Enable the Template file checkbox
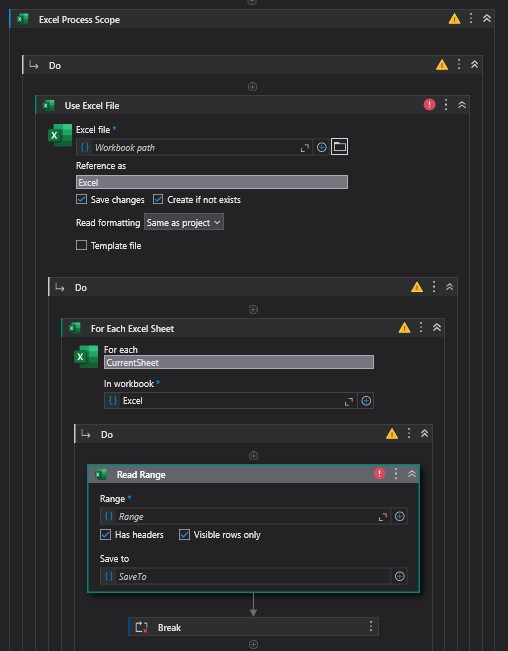The image size is (508, 651). (81, 245)
